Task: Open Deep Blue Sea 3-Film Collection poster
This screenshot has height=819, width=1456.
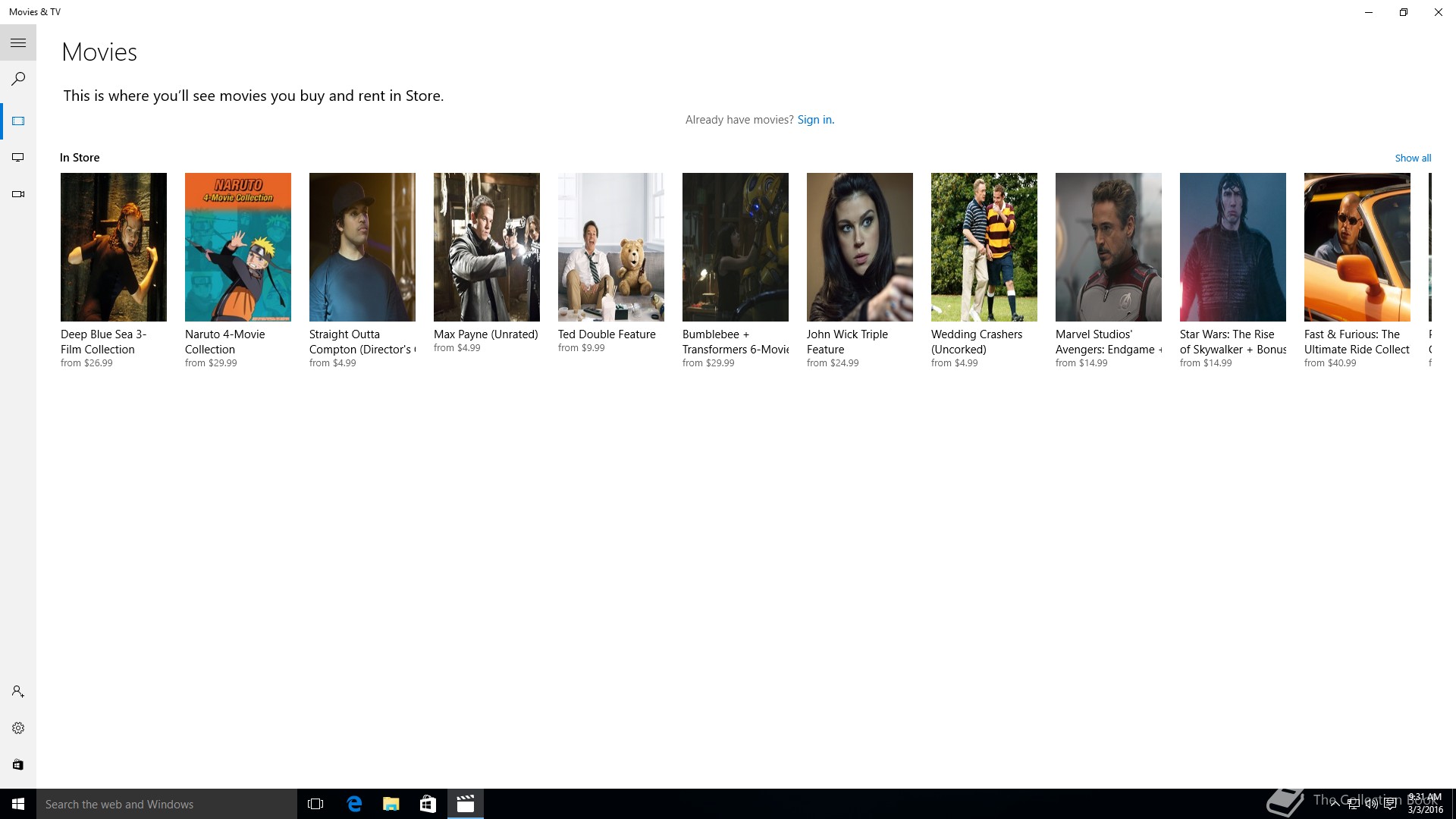Action: 114,247
